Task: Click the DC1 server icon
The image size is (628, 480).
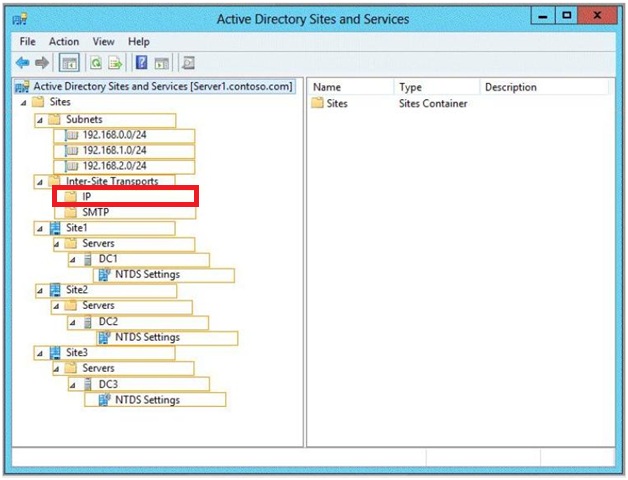Action: (x=88, y=259)
